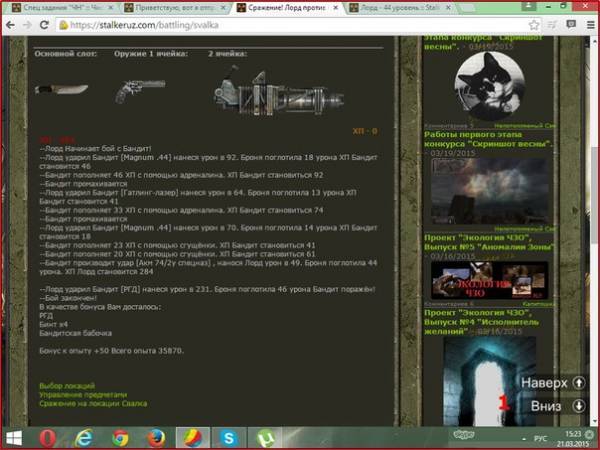Open Firefox from the taskbar
Viewport: 600px width, 450px height.
[x=154, y=437]
